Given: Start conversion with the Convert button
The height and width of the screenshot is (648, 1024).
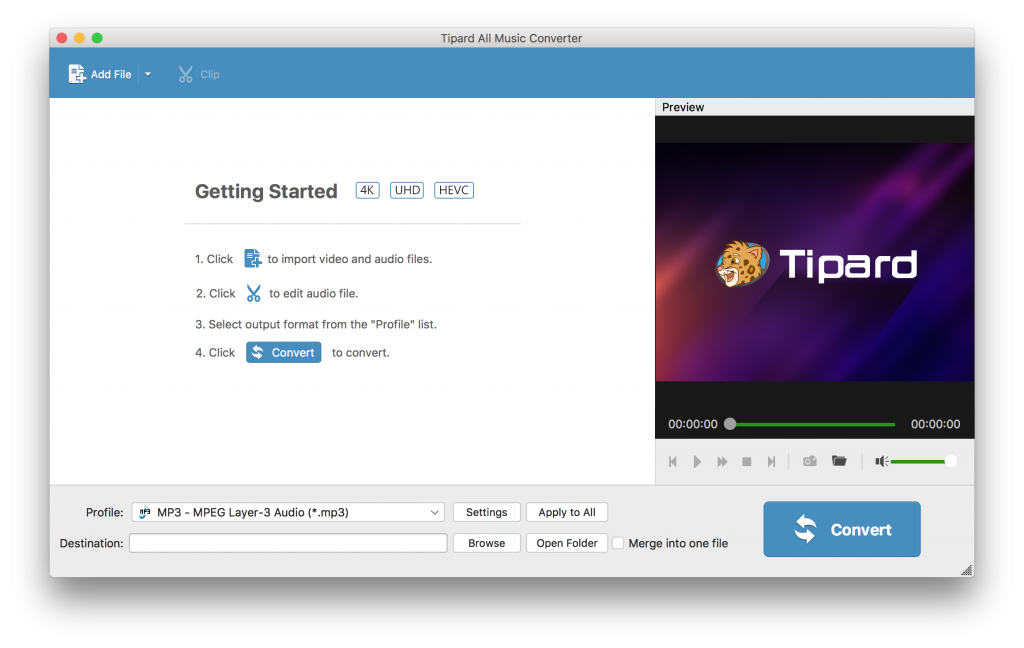Looking at the screenshot, I should pyautogui.click(x=841, y=529).
